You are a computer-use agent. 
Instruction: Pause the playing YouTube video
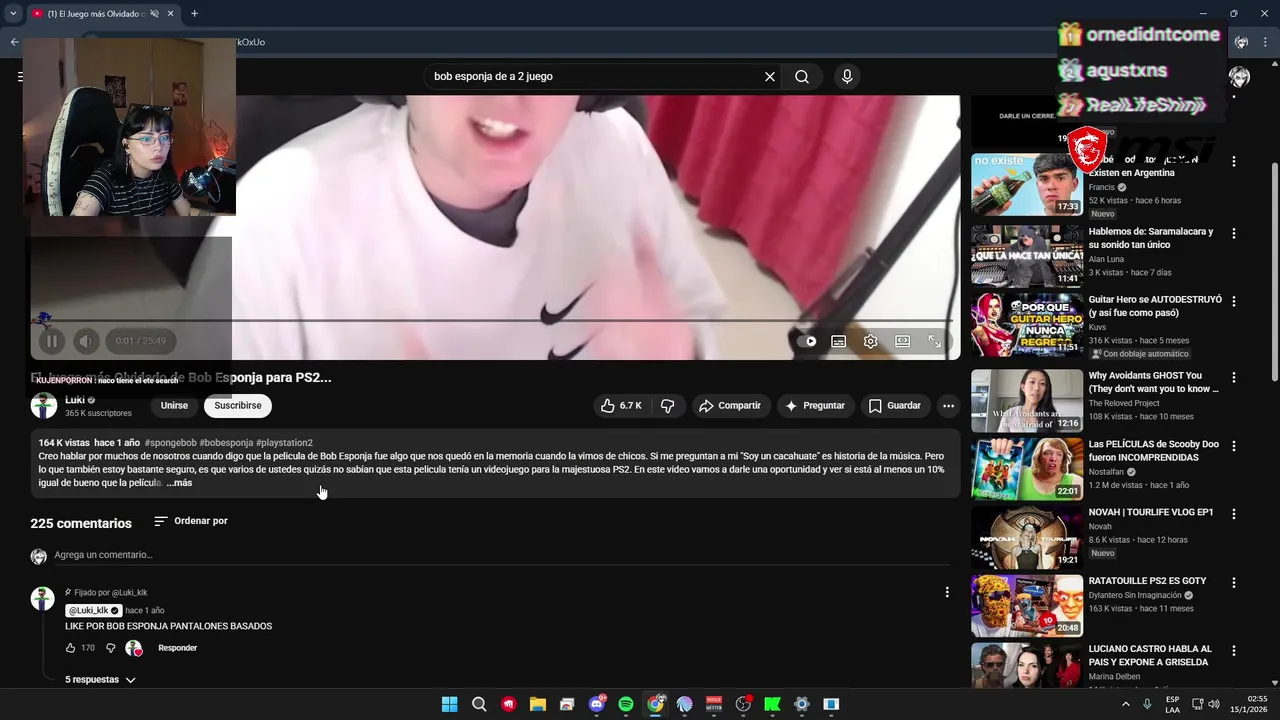point(51,341)
